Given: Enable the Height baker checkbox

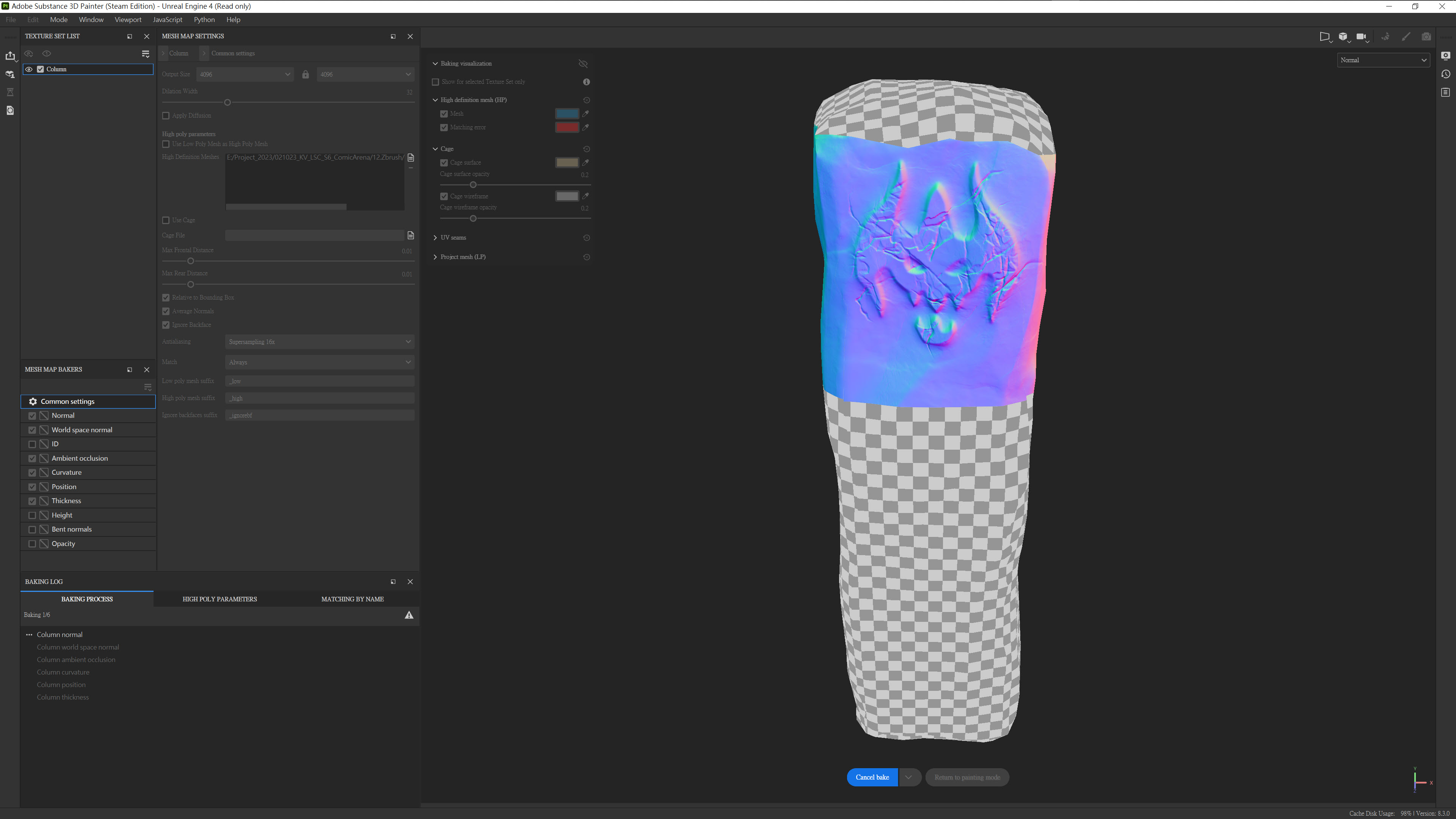Looking at the screenshot, I should coord(32,516).
